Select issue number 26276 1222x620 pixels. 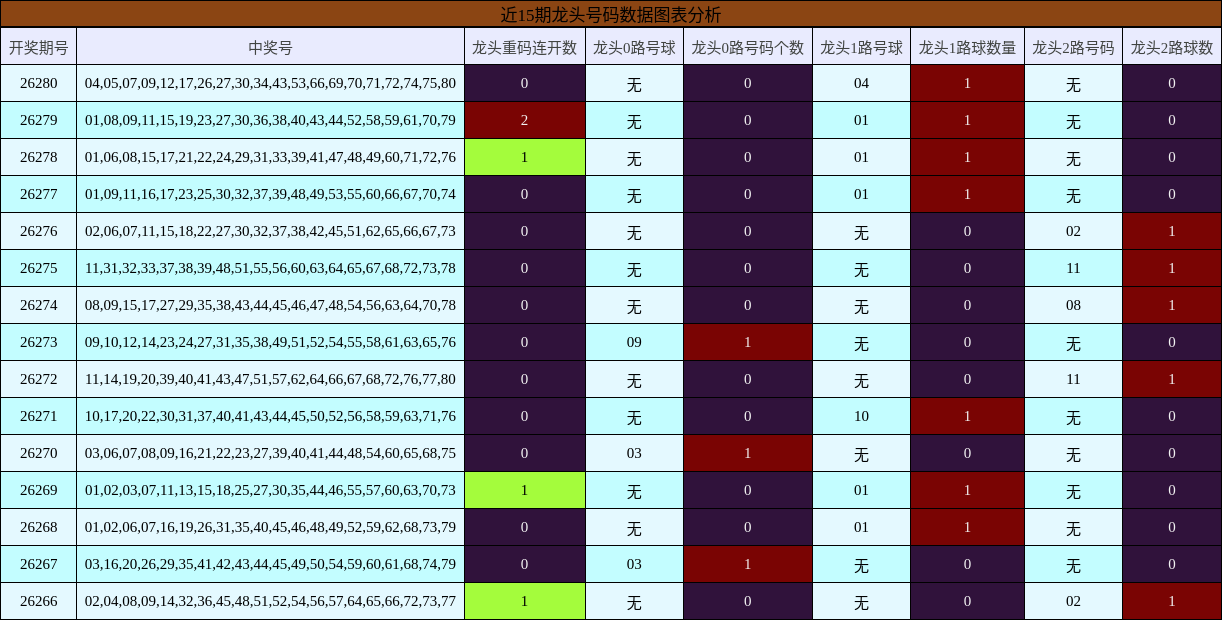pos(38,231)
